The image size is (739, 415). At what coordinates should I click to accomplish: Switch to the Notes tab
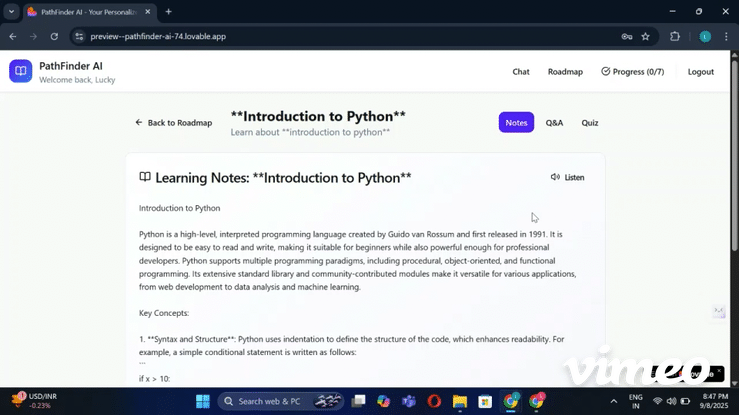(516, 122)
